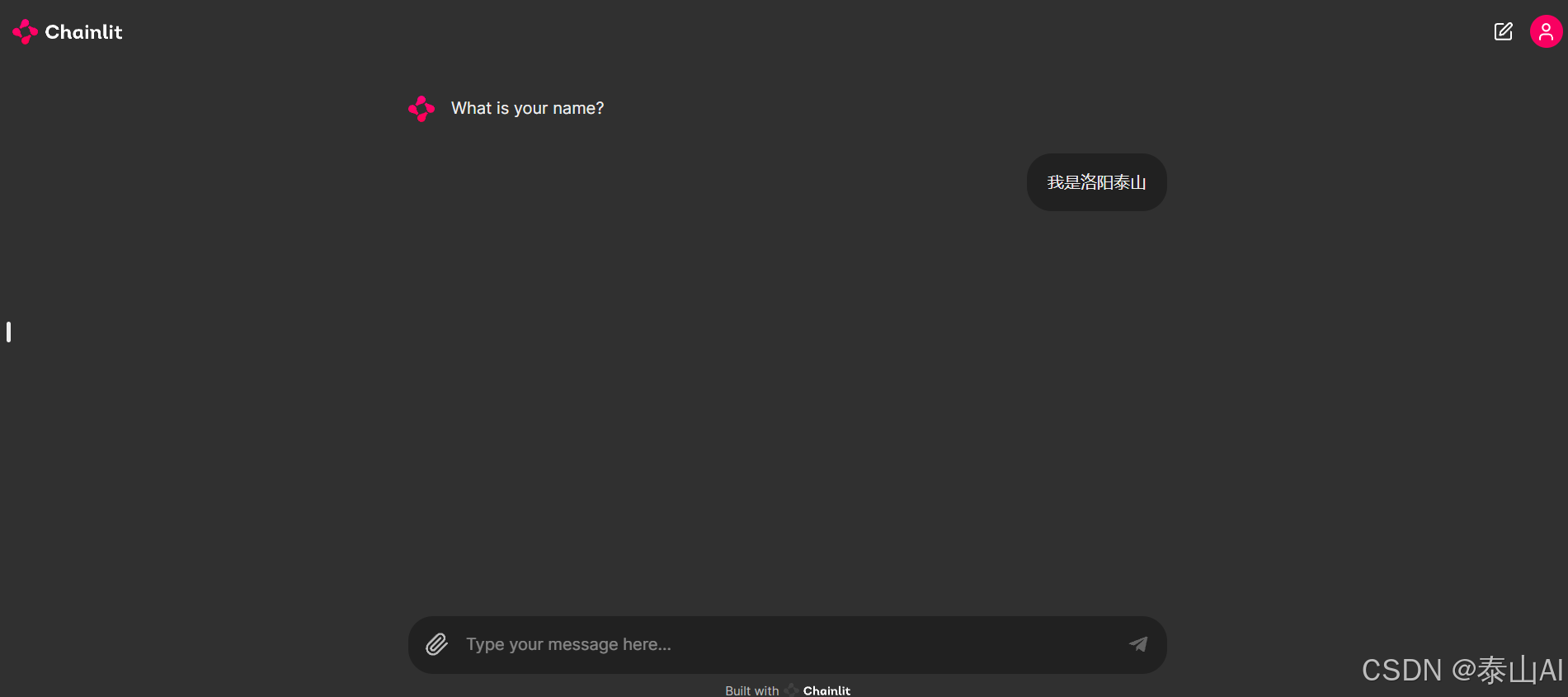Start a new chat with pencil icon
Screen dimensions: 1568x697
[1503, 31]
